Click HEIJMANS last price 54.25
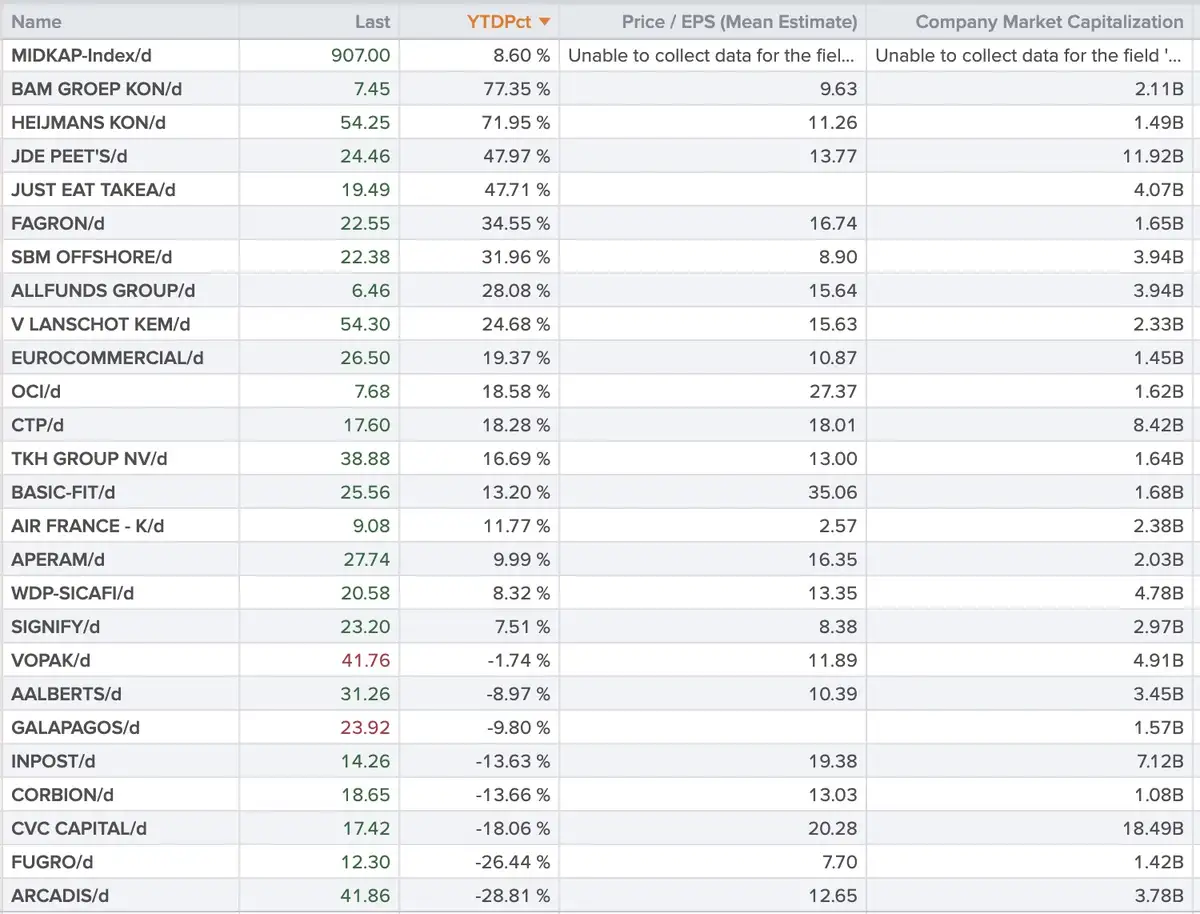The width and height of the screenshot is (1200, 914). (x=365, y=123)
